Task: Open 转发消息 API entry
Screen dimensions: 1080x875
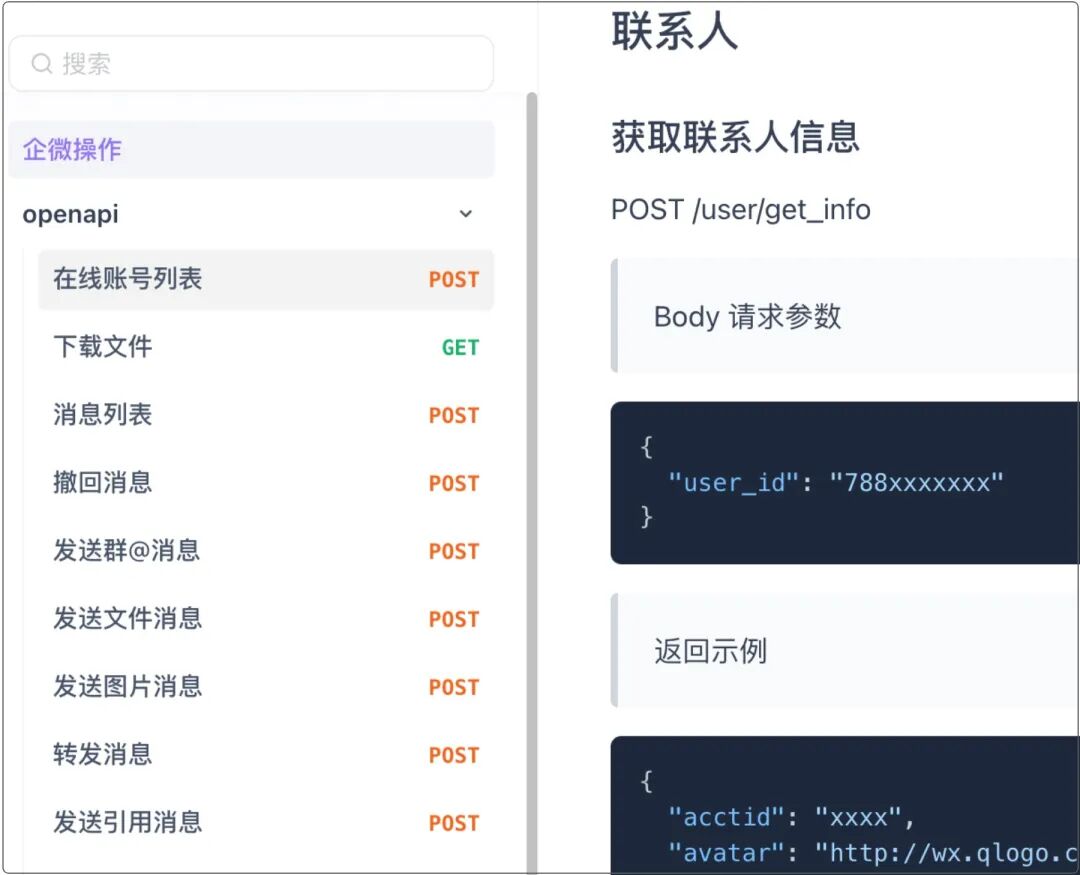Action: pyautogui.click(x=266, y=754)
